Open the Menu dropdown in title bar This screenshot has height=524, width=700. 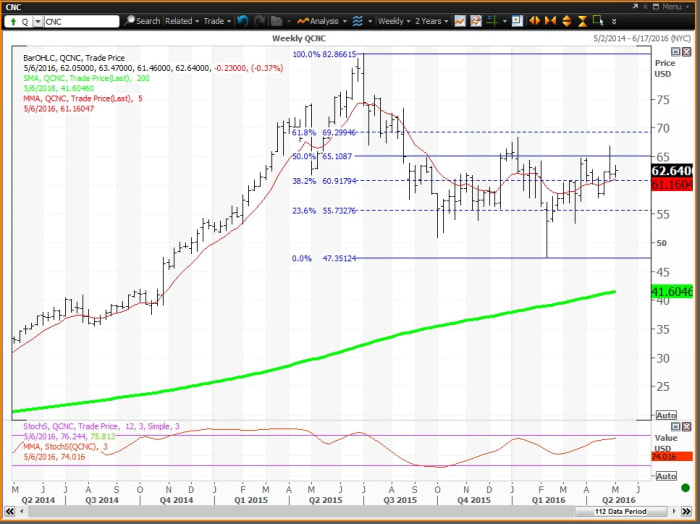pyautogui.click(x=675, y=7)
